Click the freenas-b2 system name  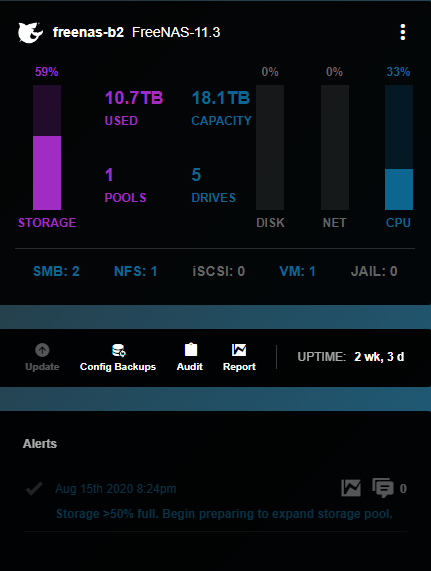(x=88, y=32)
